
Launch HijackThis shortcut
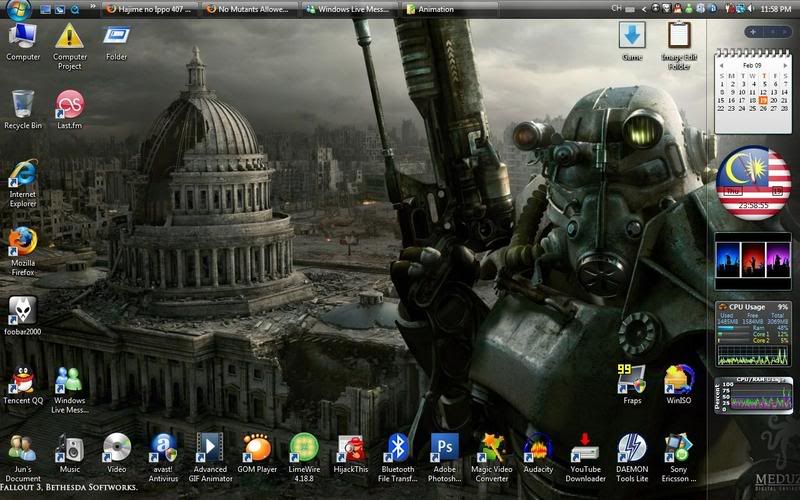pos(351,453)
